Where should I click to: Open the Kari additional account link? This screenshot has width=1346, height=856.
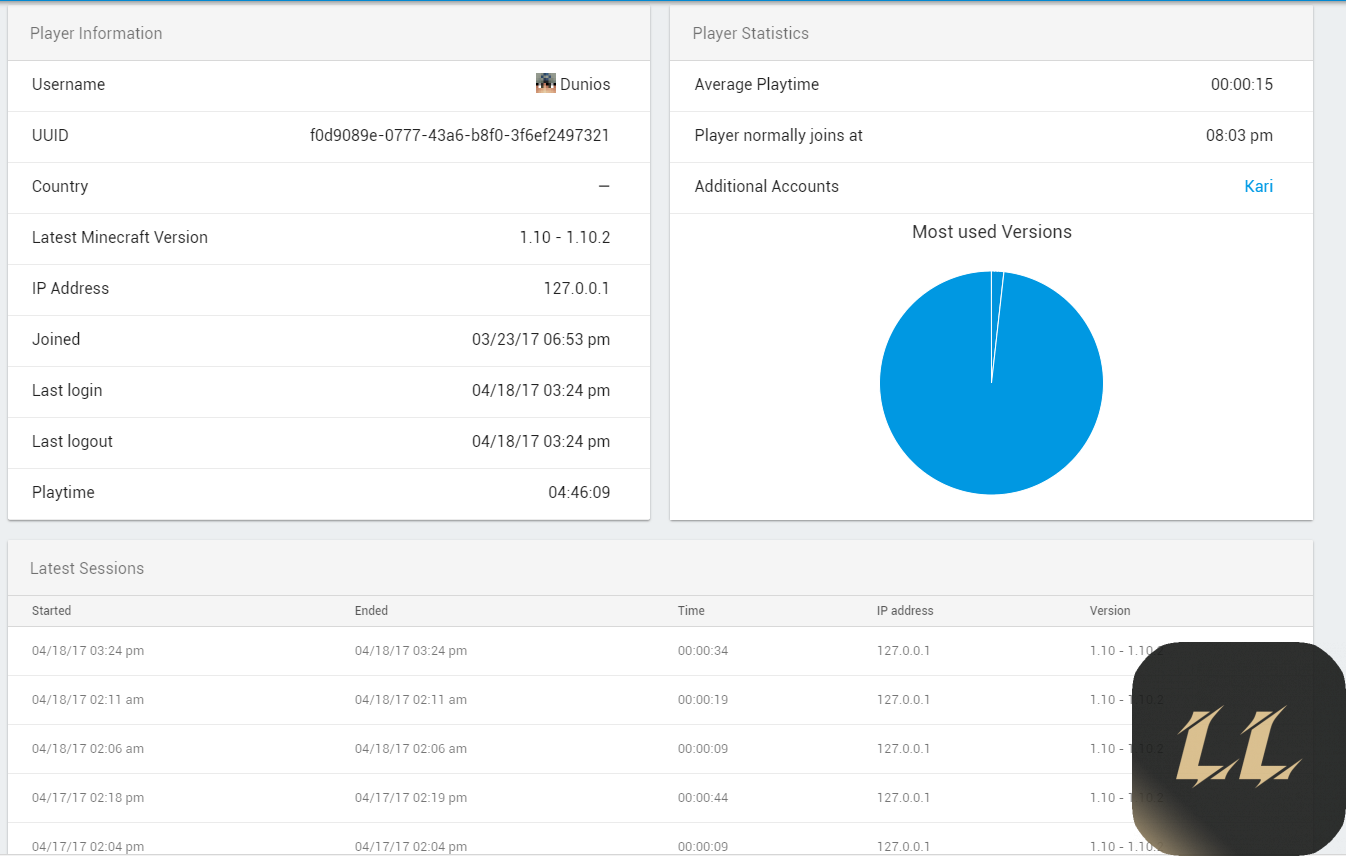1258,186
